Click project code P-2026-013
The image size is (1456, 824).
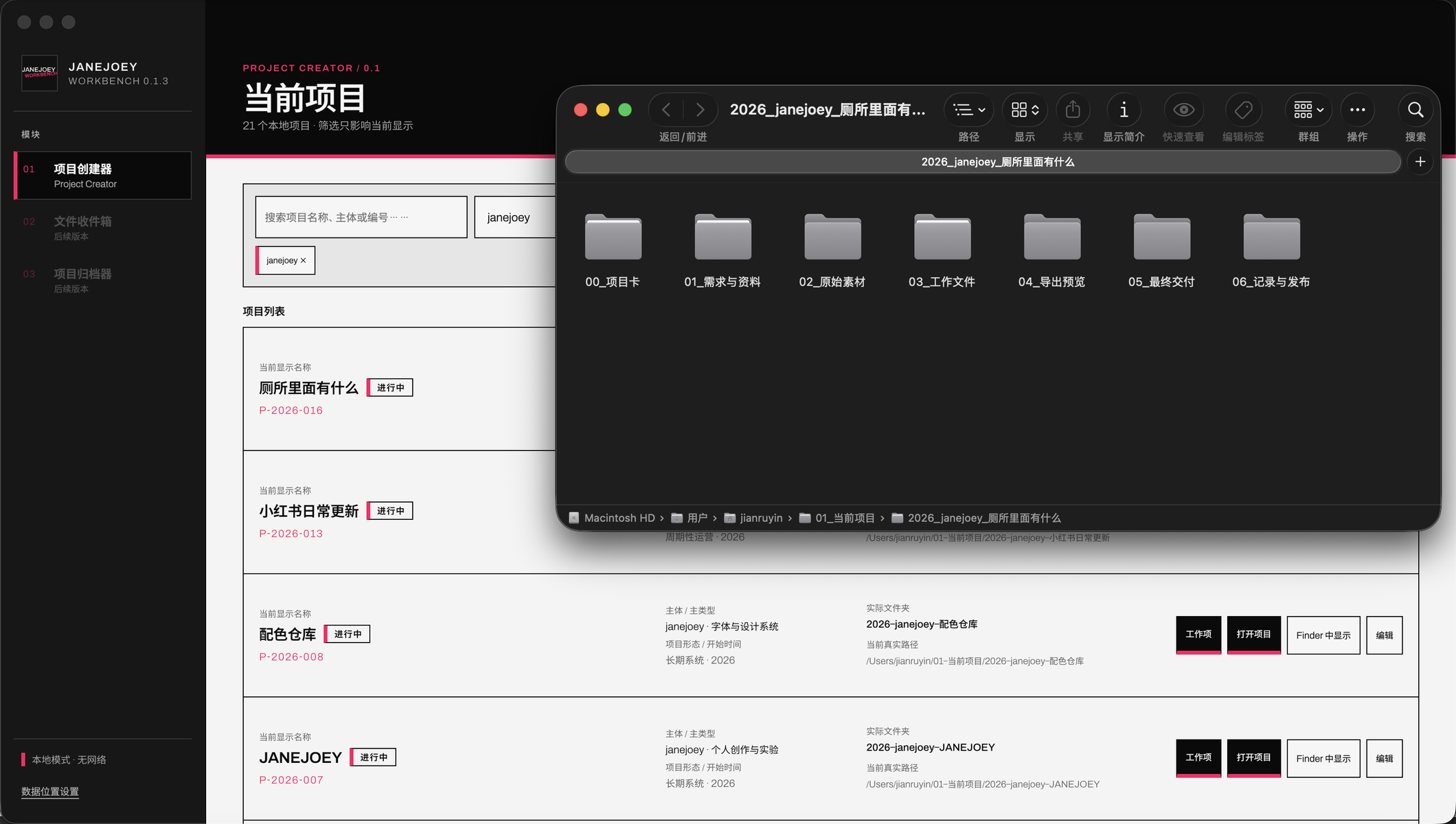(291, 534)
